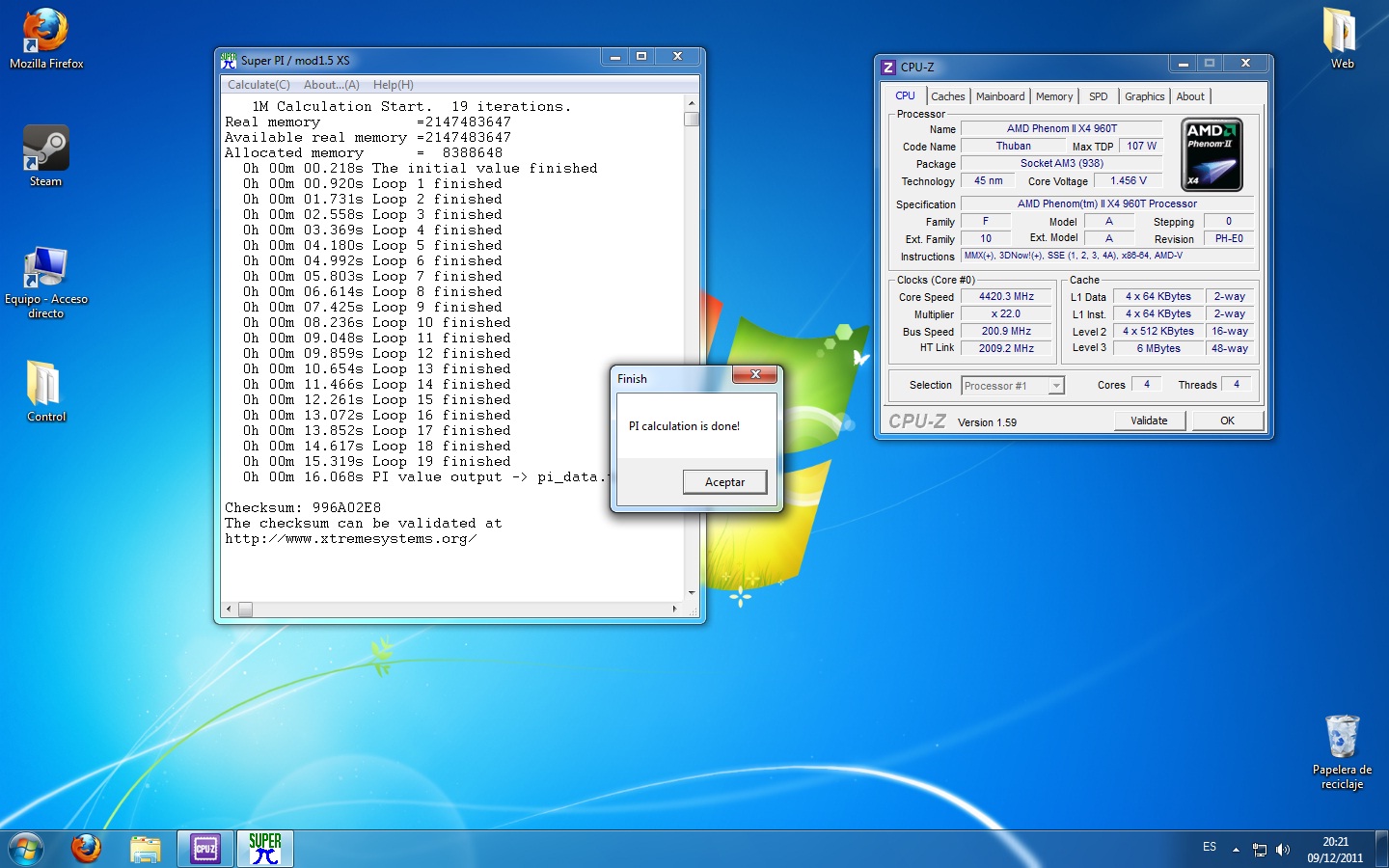
Task: Click the Super PI vertical scrollbar down arrow
Action: 691,593
